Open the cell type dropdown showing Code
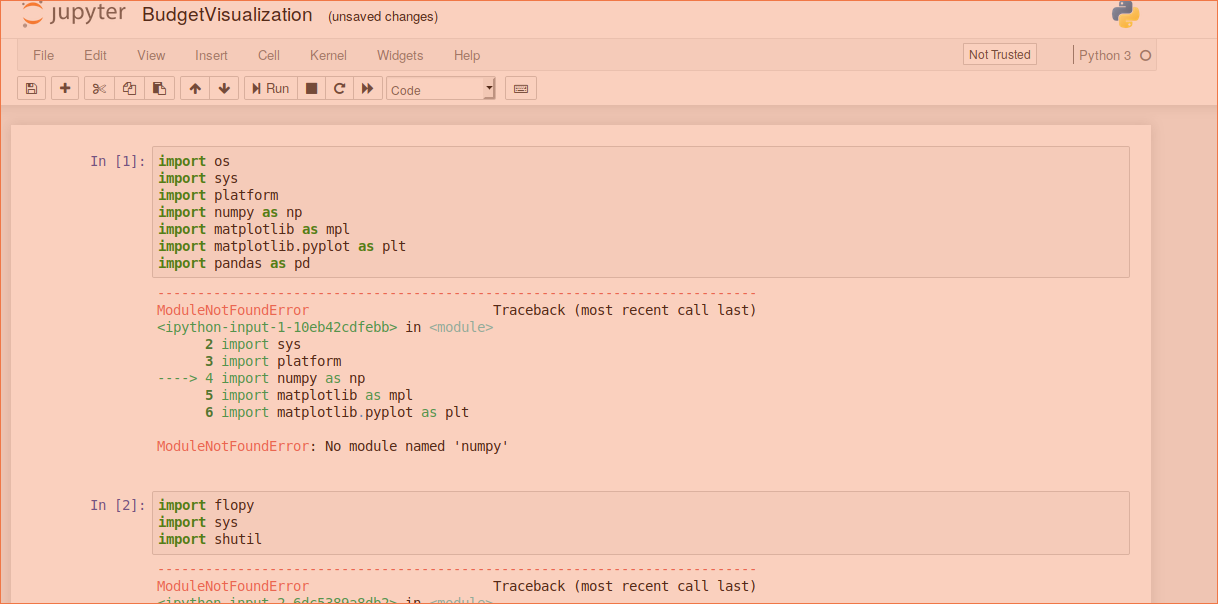The width and height of the screenshot is (1218, 604). pyautogui.click(x=441, y=89)
